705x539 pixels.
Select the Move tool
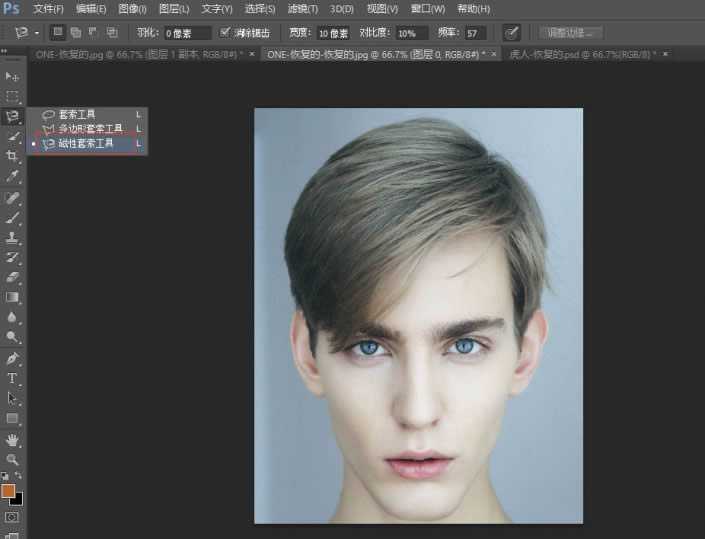pos(12,76)
